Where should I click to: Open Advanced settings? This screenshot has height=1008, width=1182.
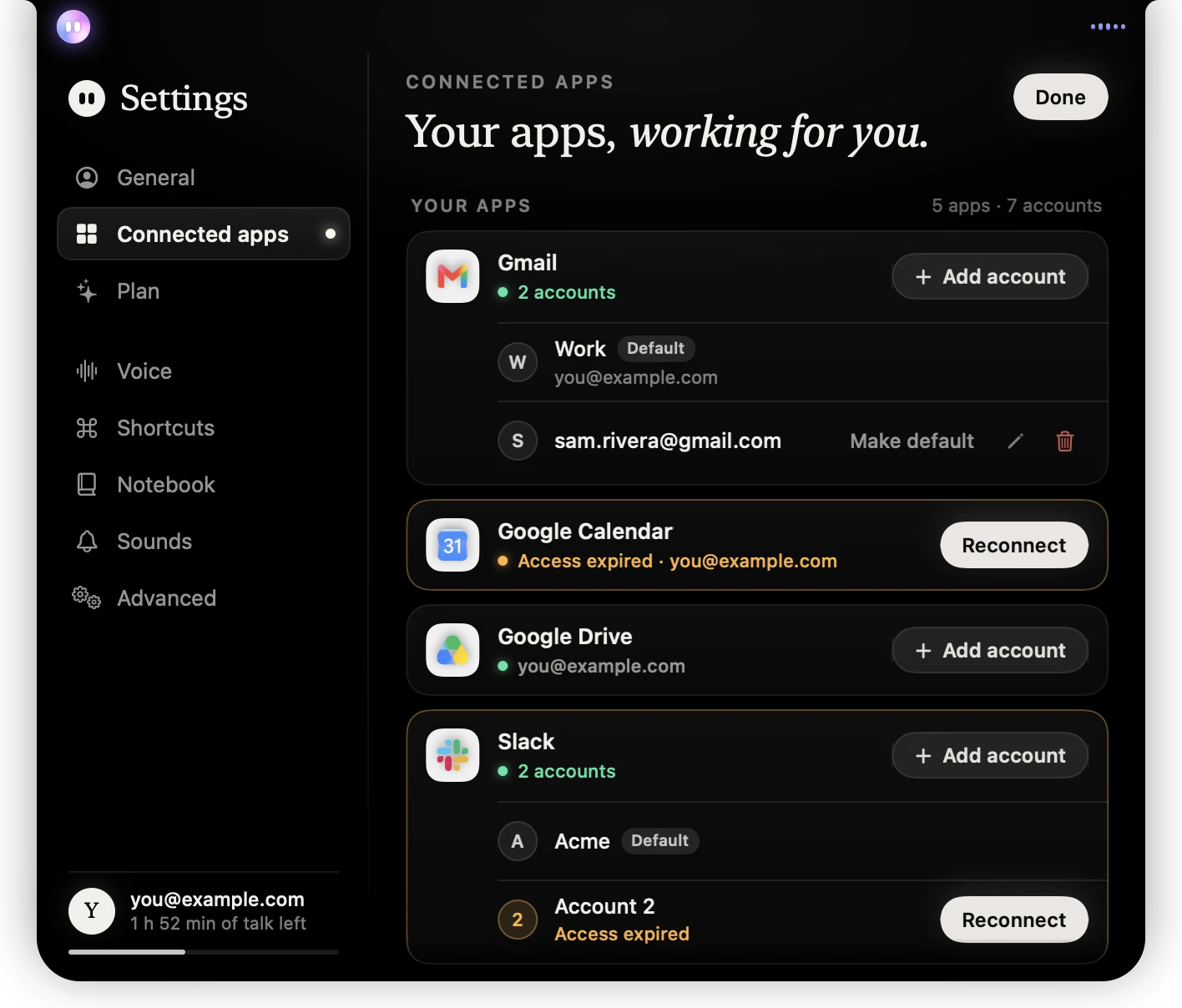(204, 598)
